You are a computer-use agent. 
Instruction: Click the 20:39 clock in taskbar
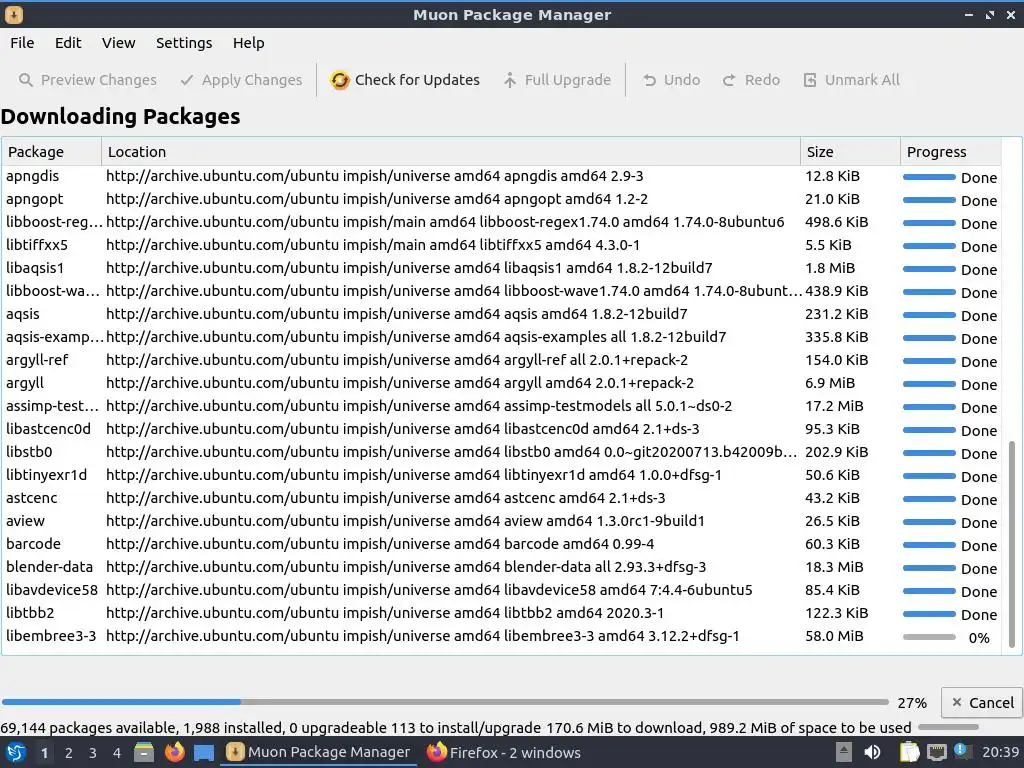pos(1000,752)
